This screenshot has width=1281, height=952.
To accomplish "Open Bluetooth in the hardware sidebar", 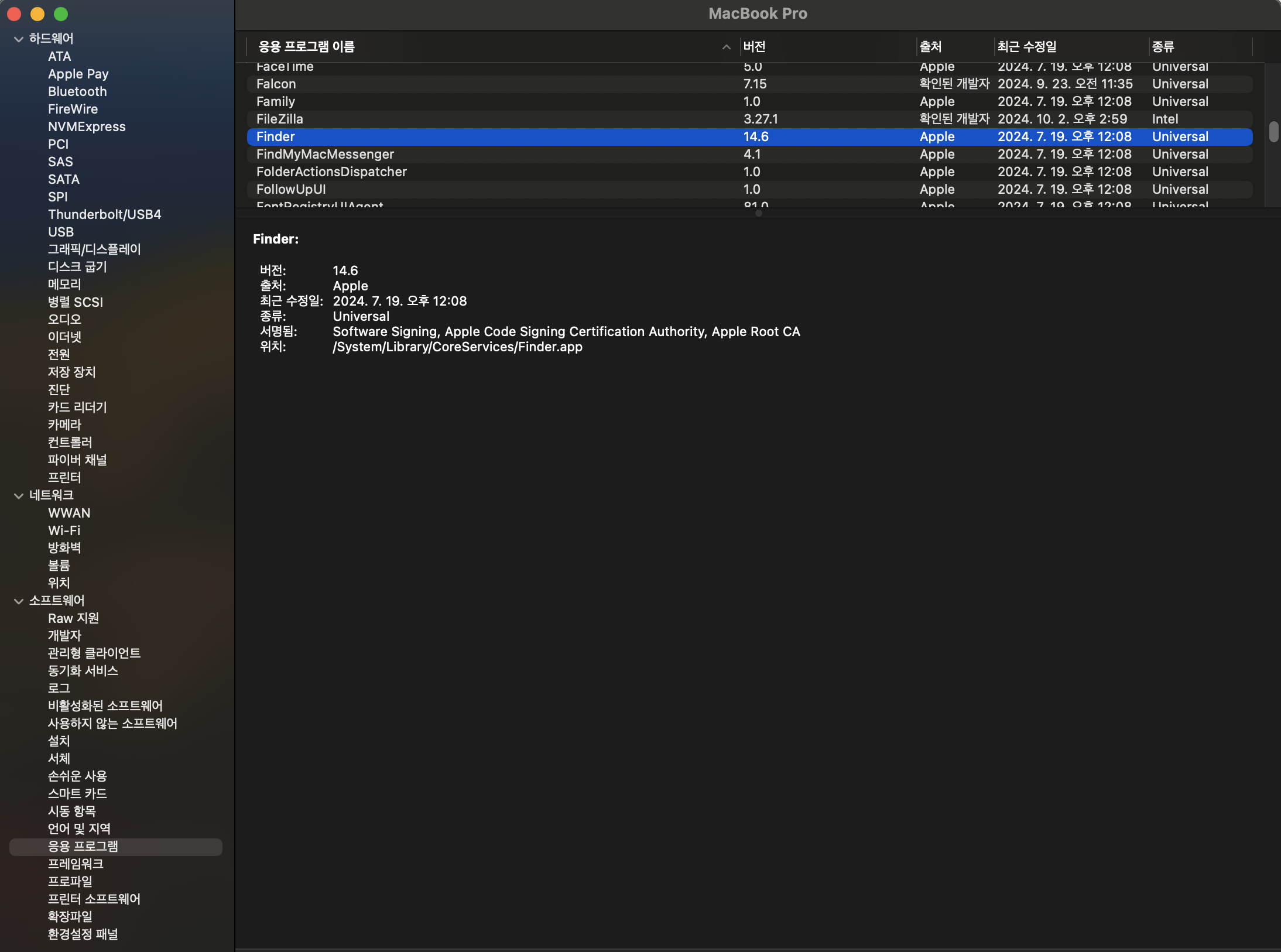I will [77, 92].
